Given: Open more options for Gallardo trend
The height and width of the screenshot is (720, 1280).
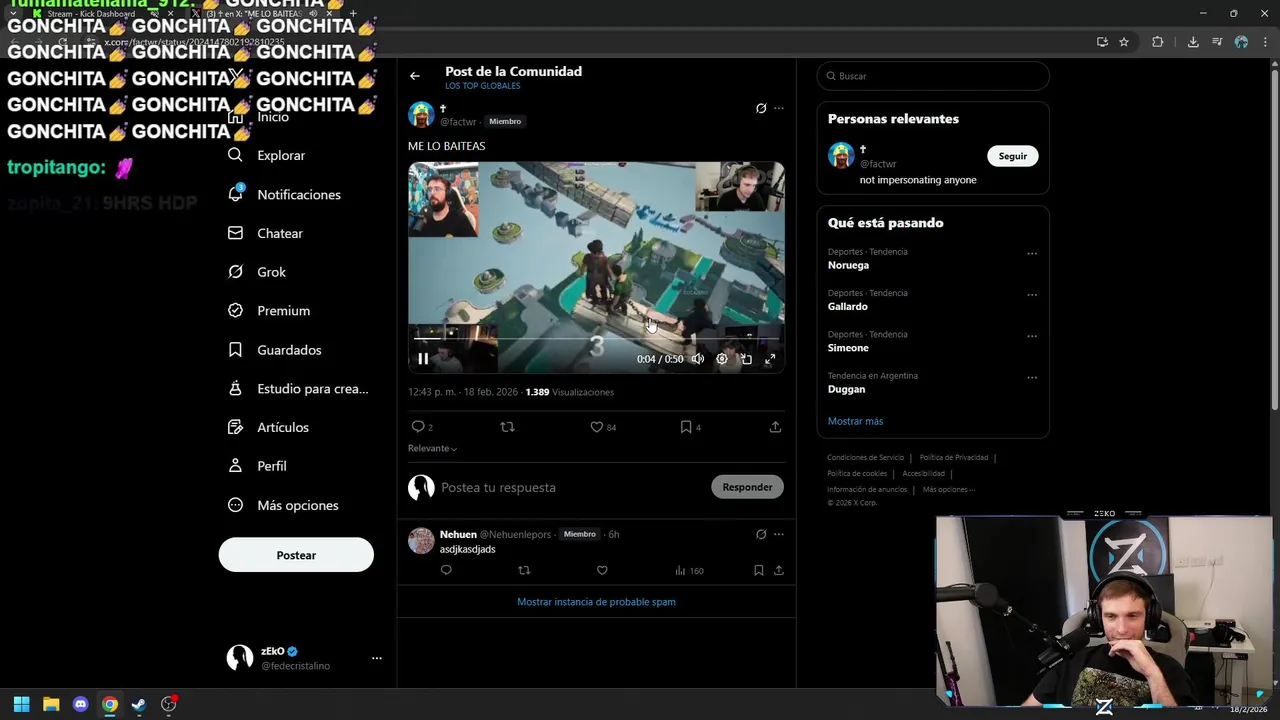Looking at the screenshot, I should 1032,295.
